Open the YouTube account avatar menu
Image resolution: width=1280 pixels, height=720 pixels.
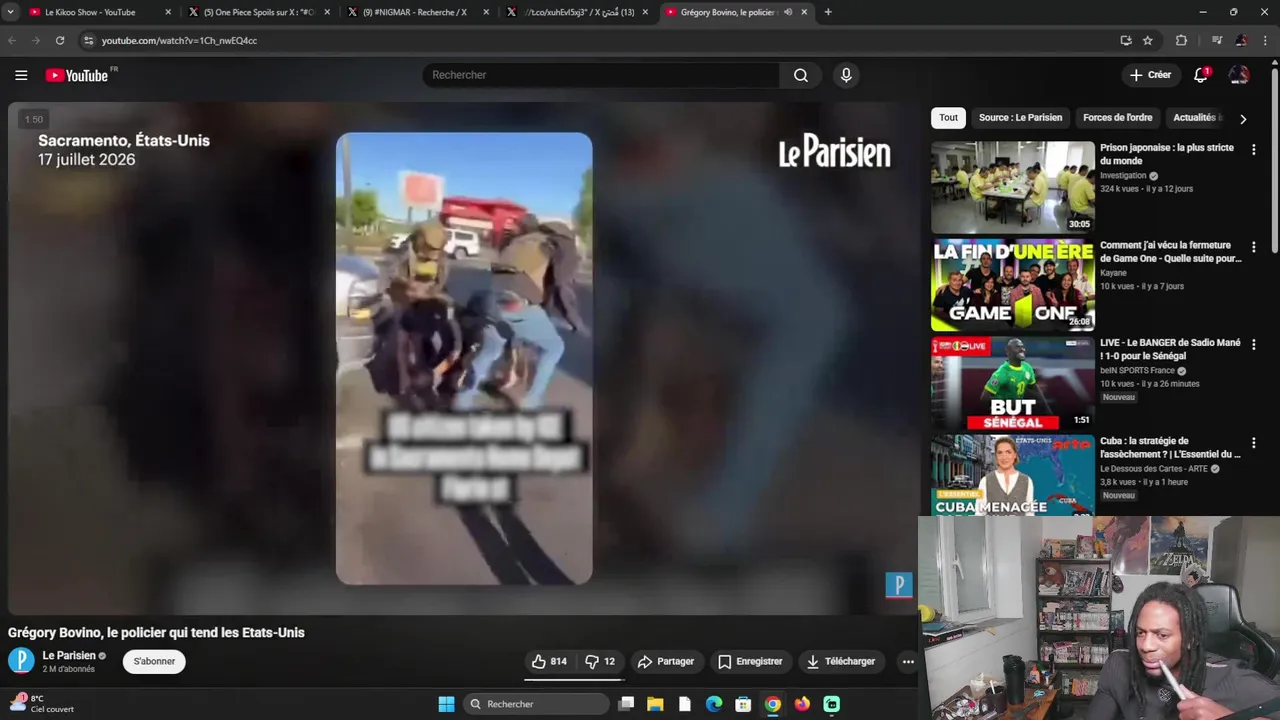pos(1238,75)
